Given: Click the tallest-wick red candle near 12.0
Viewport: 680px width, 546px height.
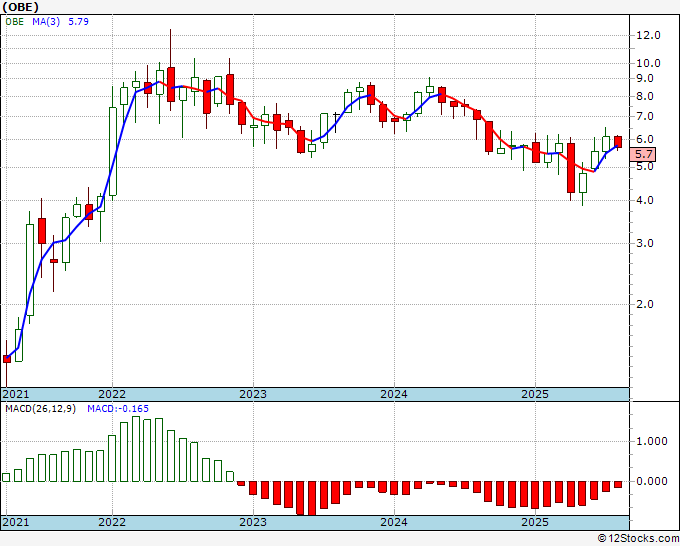Looking at the screenshot, I should (x=171, y=84).
